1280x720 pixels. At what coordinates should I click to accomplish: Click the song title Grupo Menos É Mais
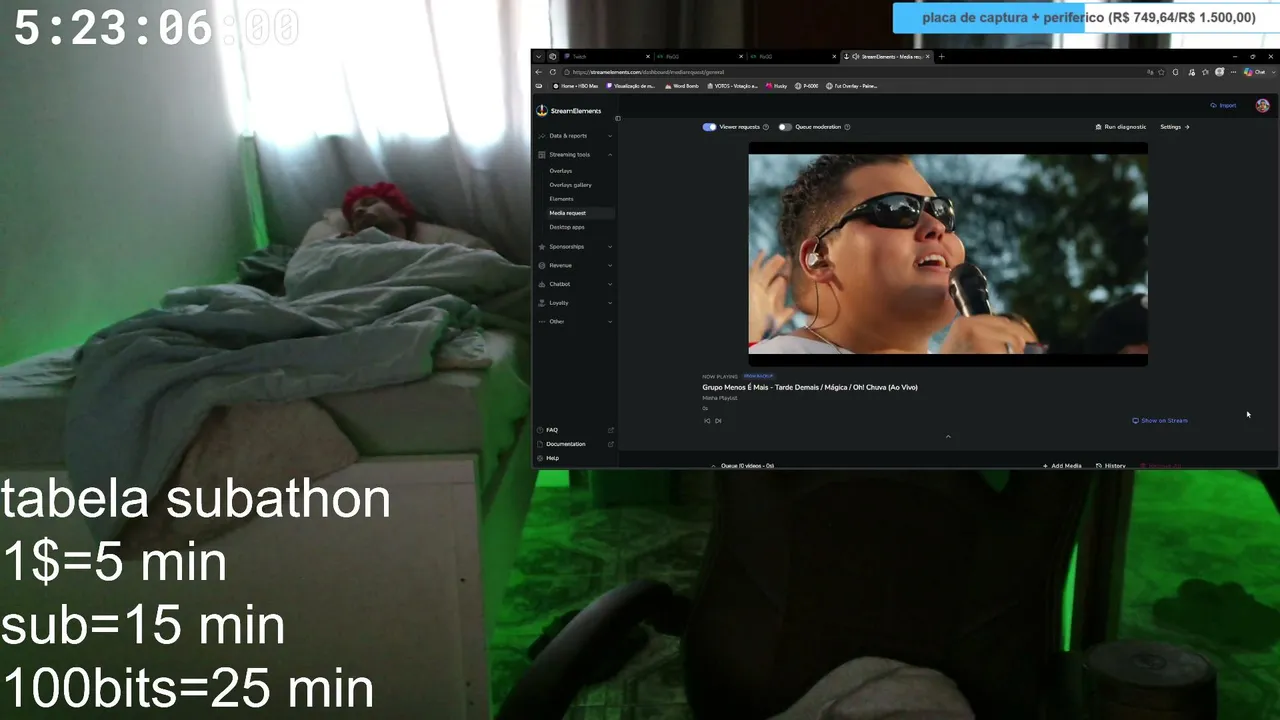[x=810, y=387]
